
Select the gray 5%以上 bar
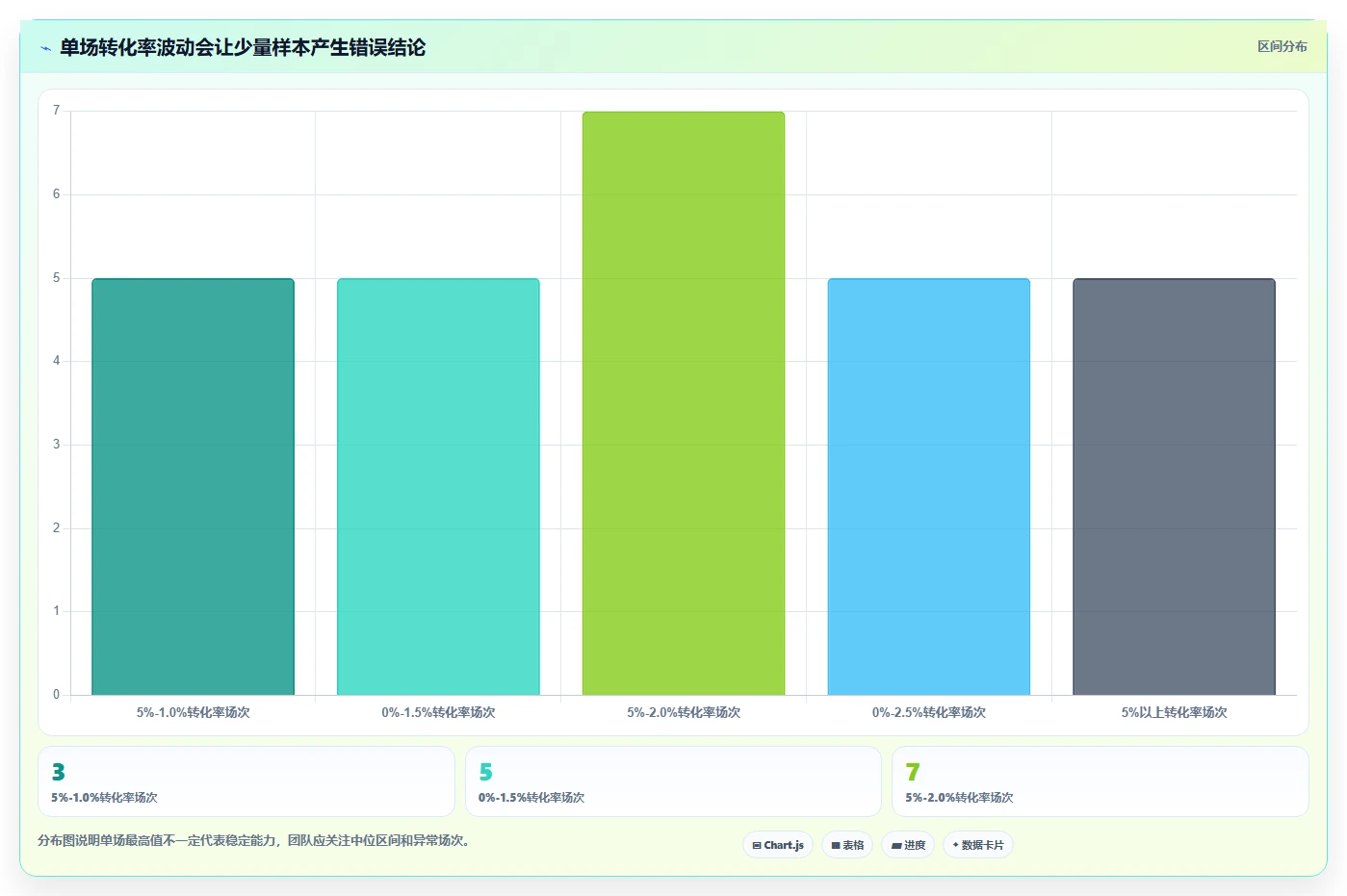point(1174,487)
